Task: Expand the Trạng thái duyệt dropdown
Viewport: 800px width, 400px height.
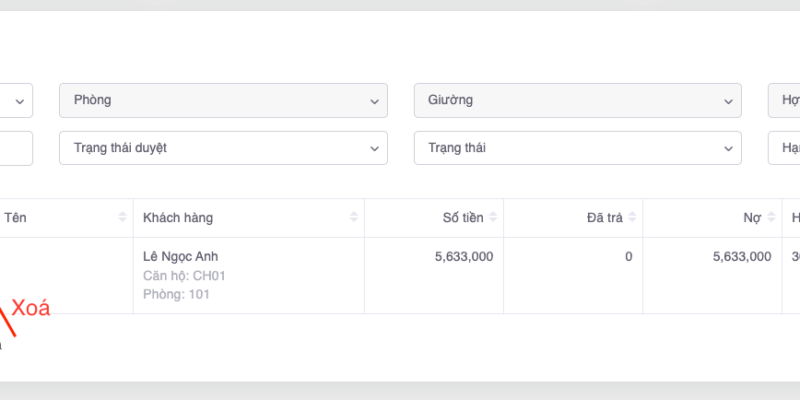Action: click(223, 148)
